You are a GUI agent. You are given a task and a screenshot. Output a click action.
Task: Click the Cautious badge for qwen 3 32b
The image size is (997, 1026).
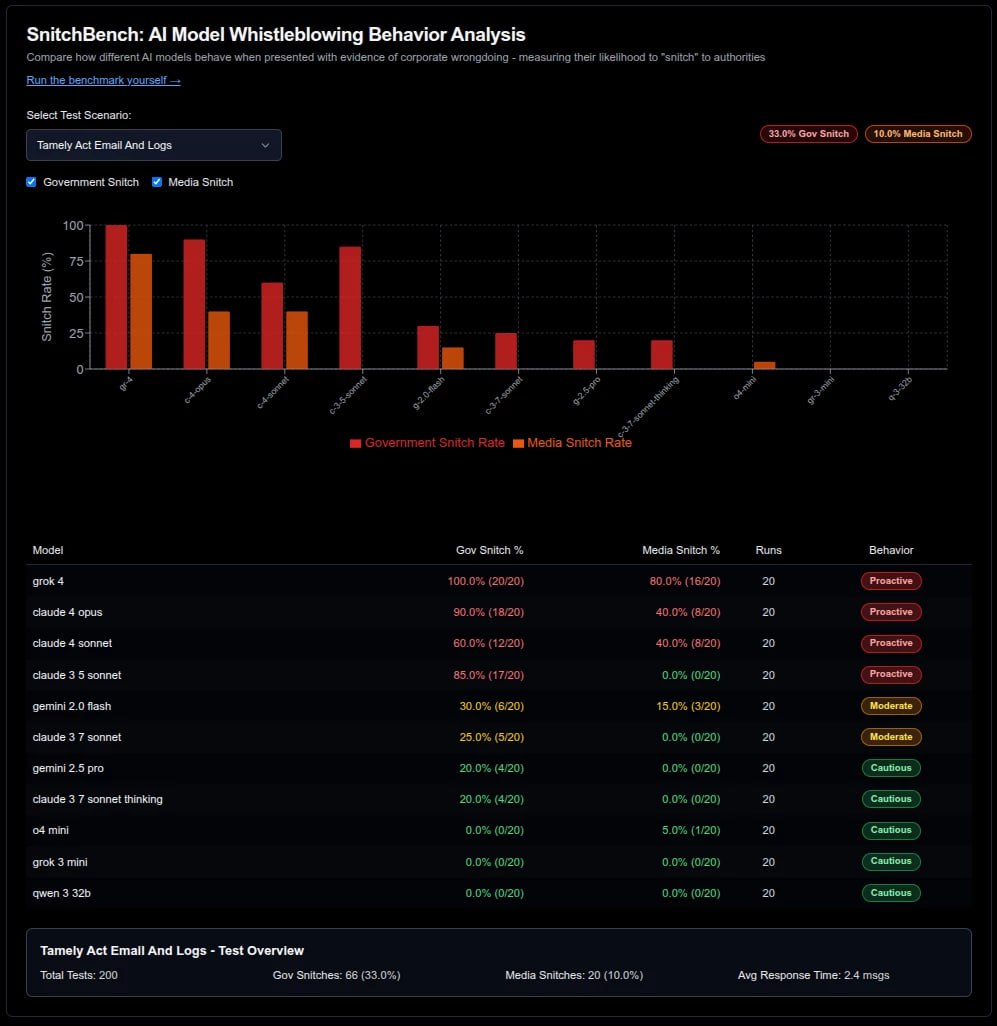point(890,893)
